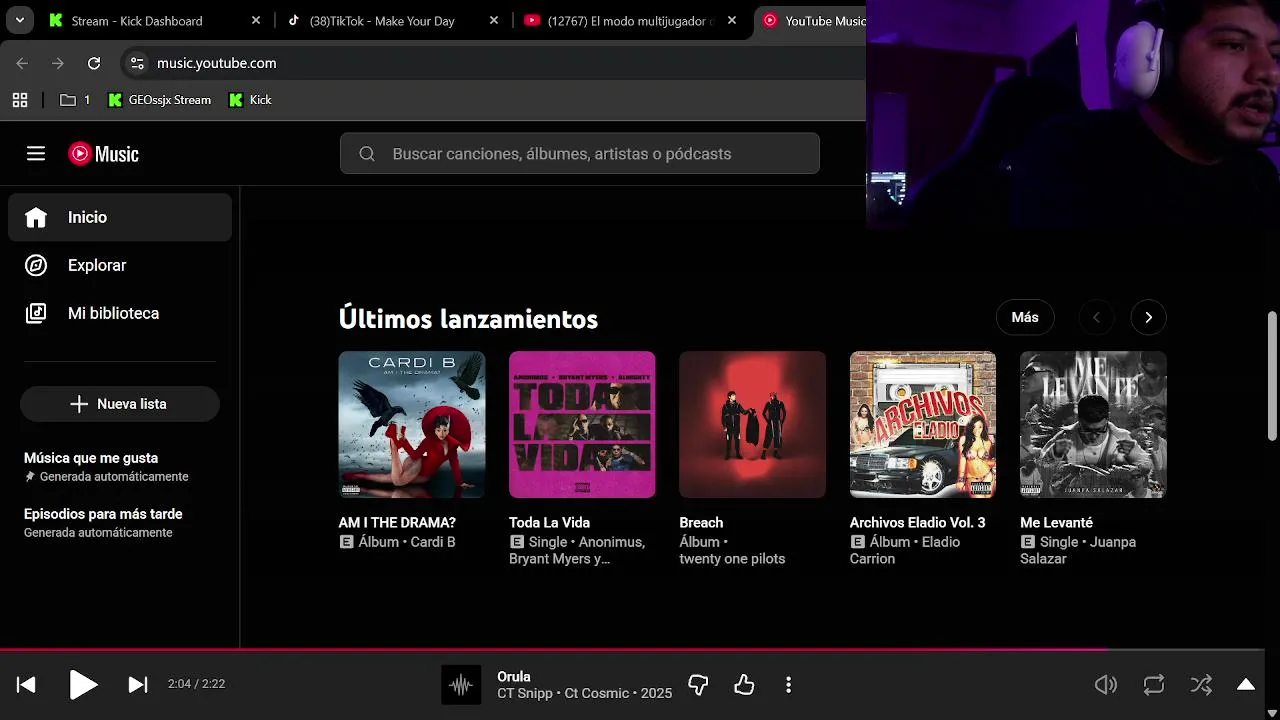This screenshot has height=720, width=1280.
Task: Close the Stream - Kick Dashboard tab
Action: pos(256,20)
